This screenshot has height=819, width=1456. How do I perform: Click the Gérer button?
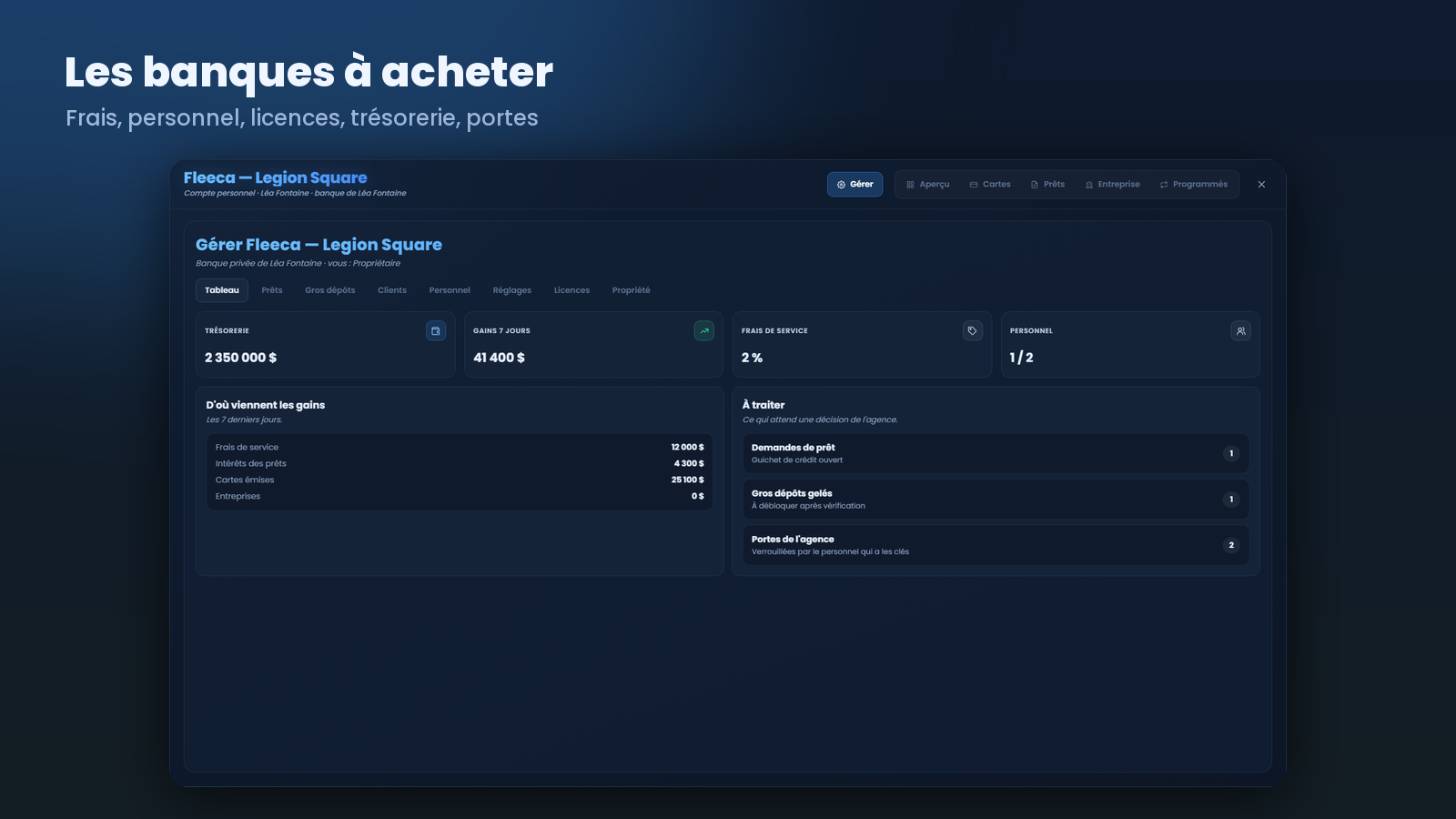click(854, 185)
